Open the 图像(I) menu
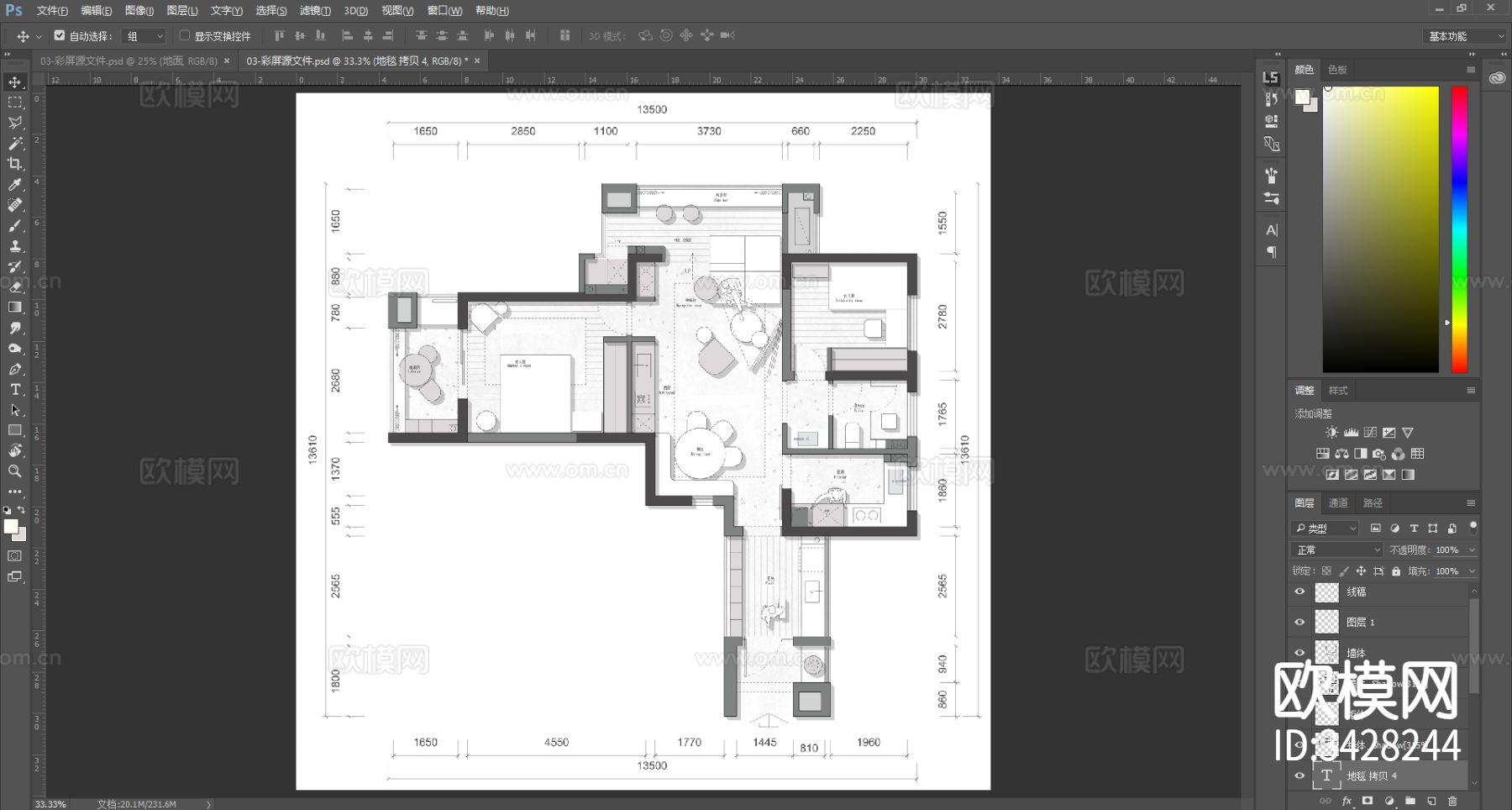This screenshot has width=1512, height=810. pos(139,11)
